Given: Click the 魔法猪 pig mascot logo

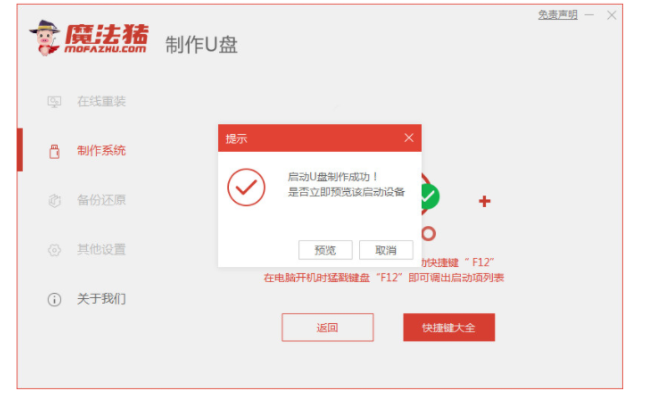Looking at the screenshot, I should [x=45, y=38].
